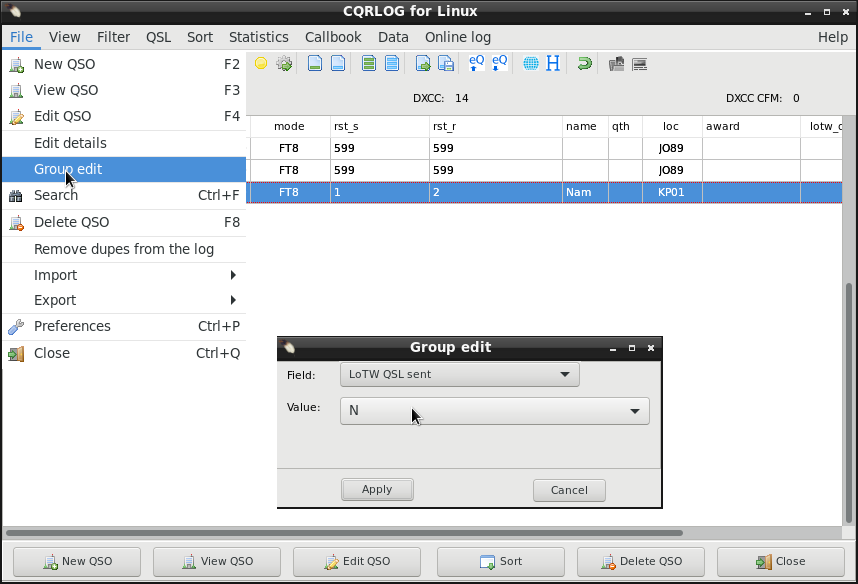Open the Statistics menu
The width and height of the screenshot is (858, 584).
click(x=258, y=37)
